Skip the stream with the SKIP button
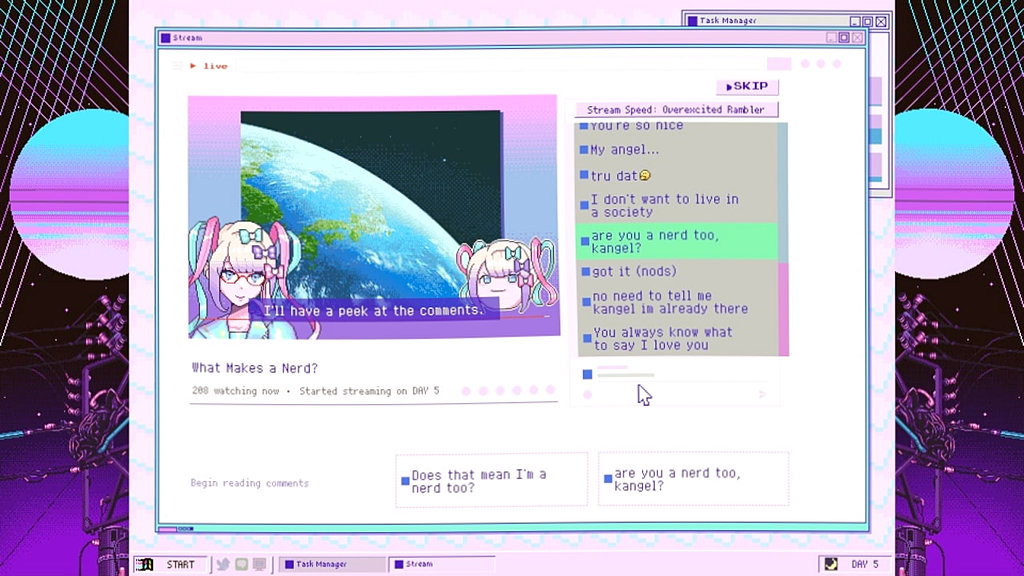1024x576 pixels. pos(747,86)
